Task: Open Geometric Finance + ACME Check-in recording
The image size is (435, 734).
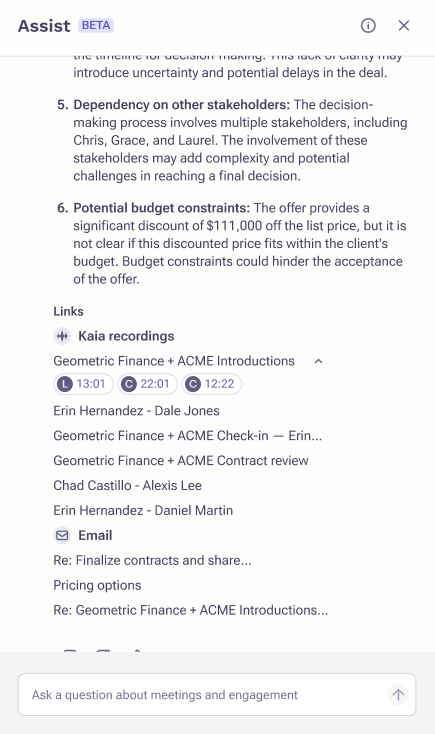Action: pyautogui.click(x=188, y=435)
